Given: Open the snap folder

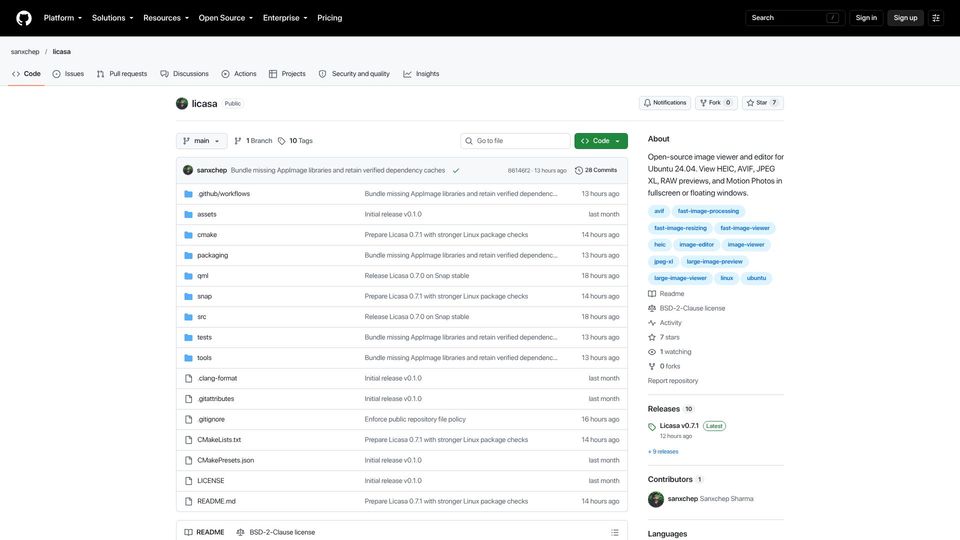Looking at the screenshot, I should 204,296.
